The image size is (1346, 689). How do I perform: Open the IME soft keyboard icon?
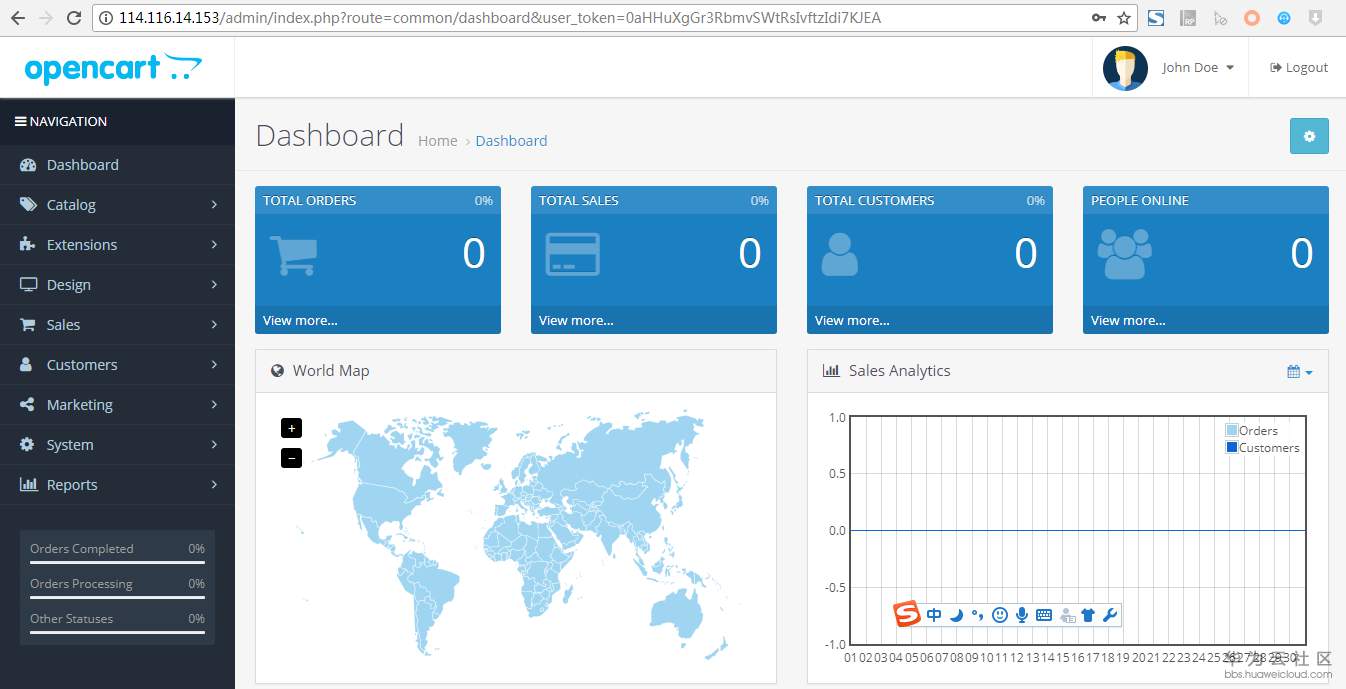[x=1044, y=615]
